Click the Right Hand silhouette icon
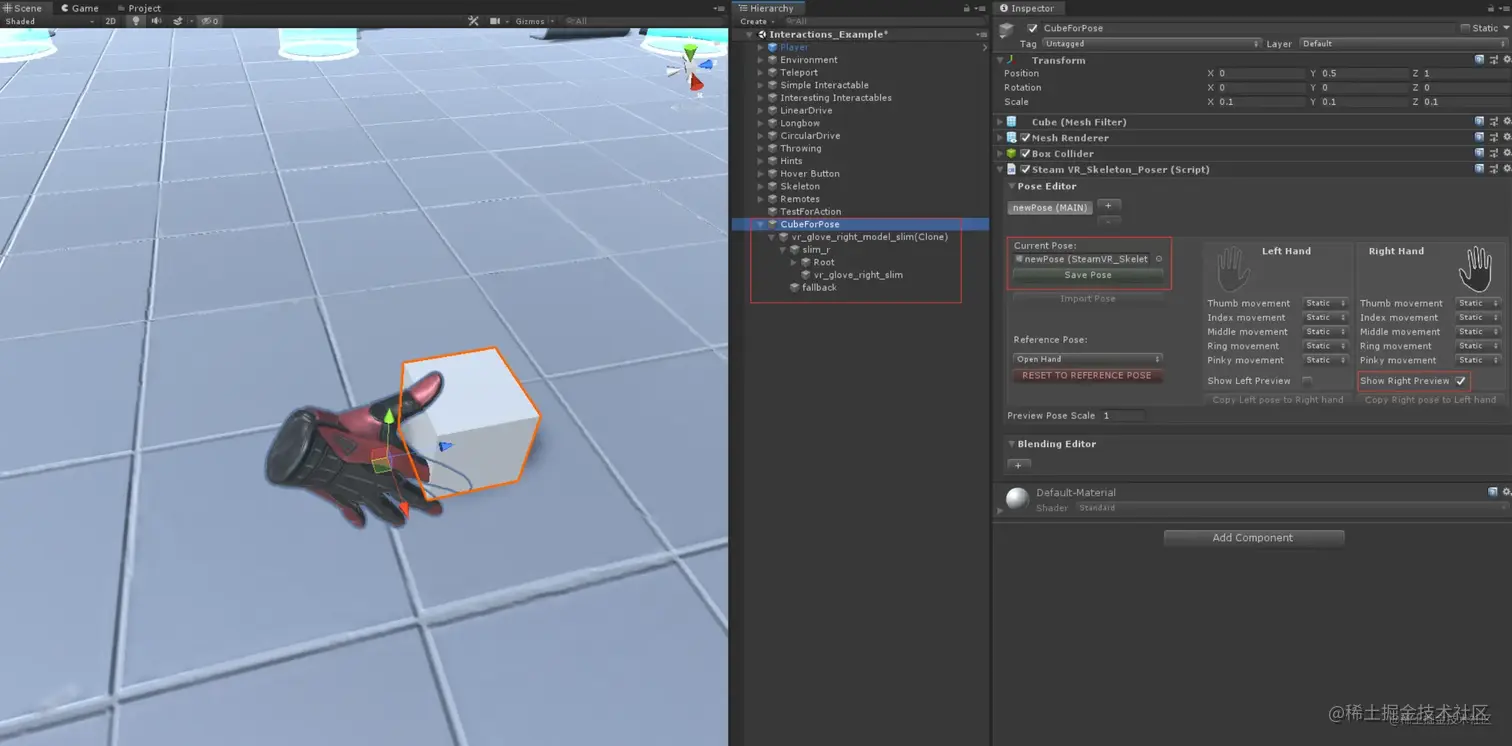Screen dimensions: 1512x746 pos(1475,270)
